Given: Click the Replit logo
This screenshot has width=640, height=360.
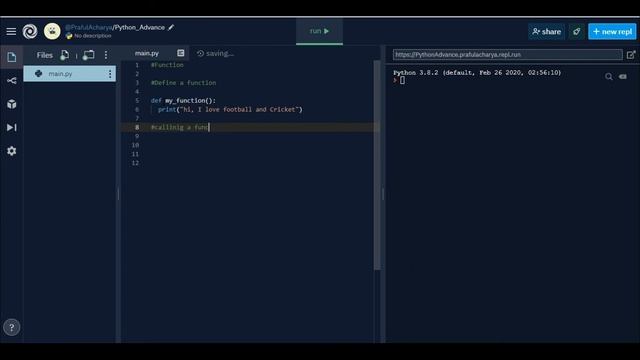Looking at the screenshot, I should (30, 31).
